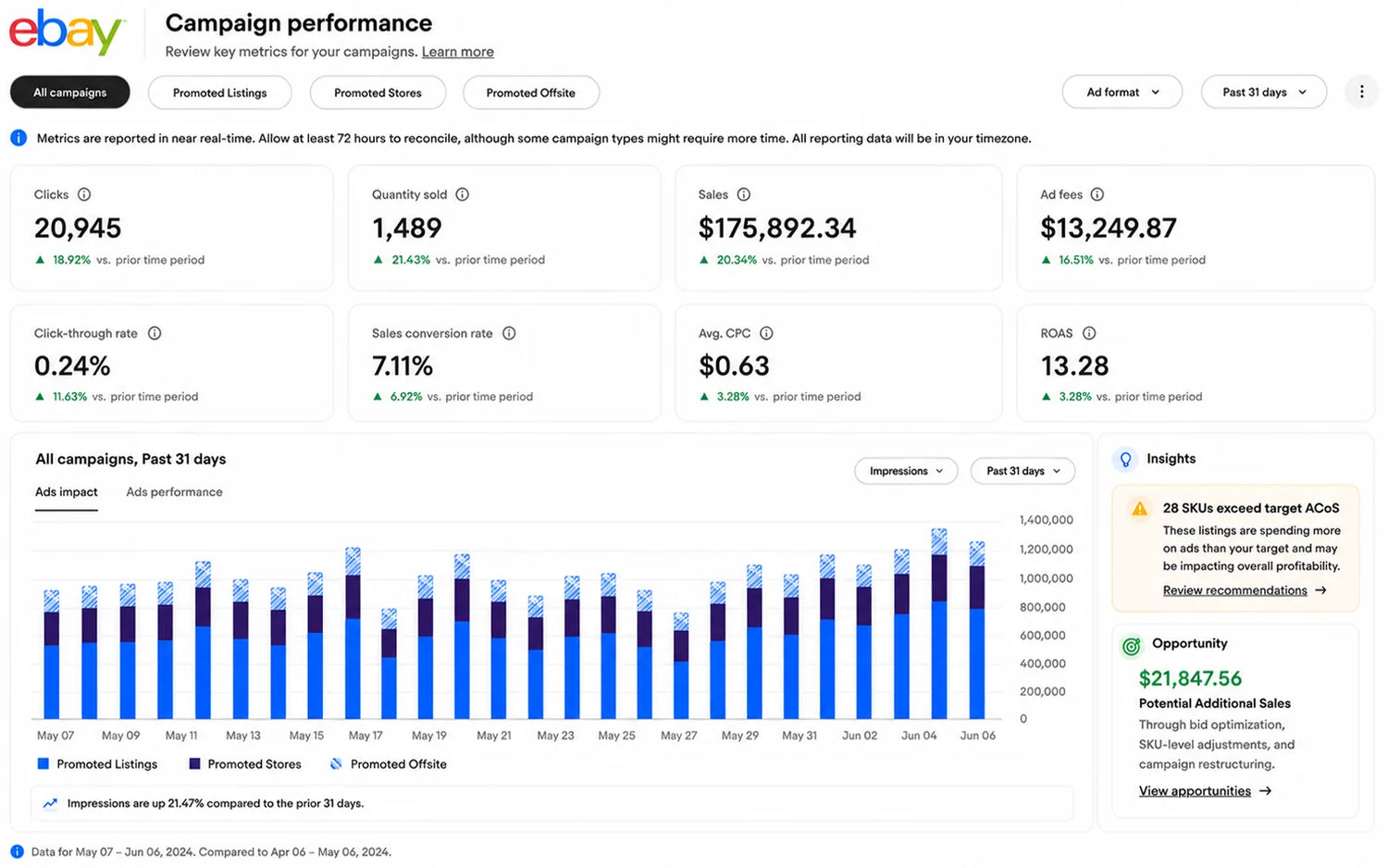Image resolution: width=1388 pixels, height=868 pixels.
Task: Switch to the Ads impact tab
Action: (x=67, y=492)
